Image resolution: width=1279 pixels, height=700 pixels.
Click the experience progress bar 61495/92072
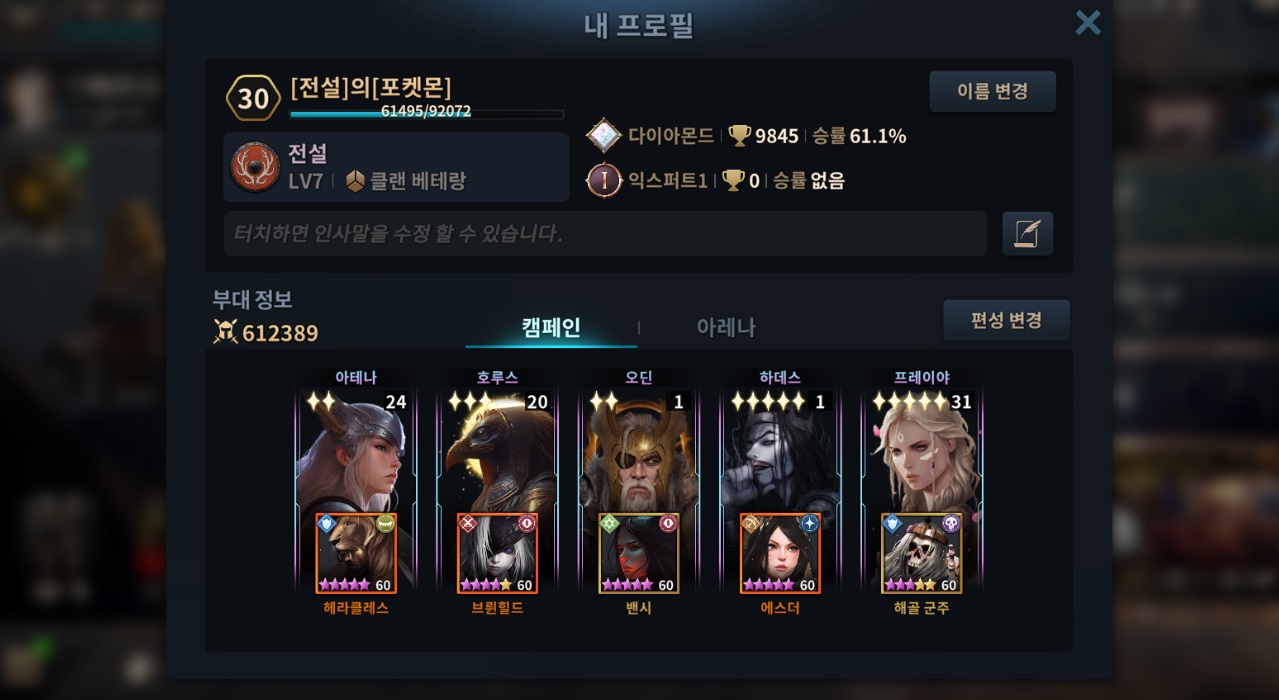(x=427, y=113)
